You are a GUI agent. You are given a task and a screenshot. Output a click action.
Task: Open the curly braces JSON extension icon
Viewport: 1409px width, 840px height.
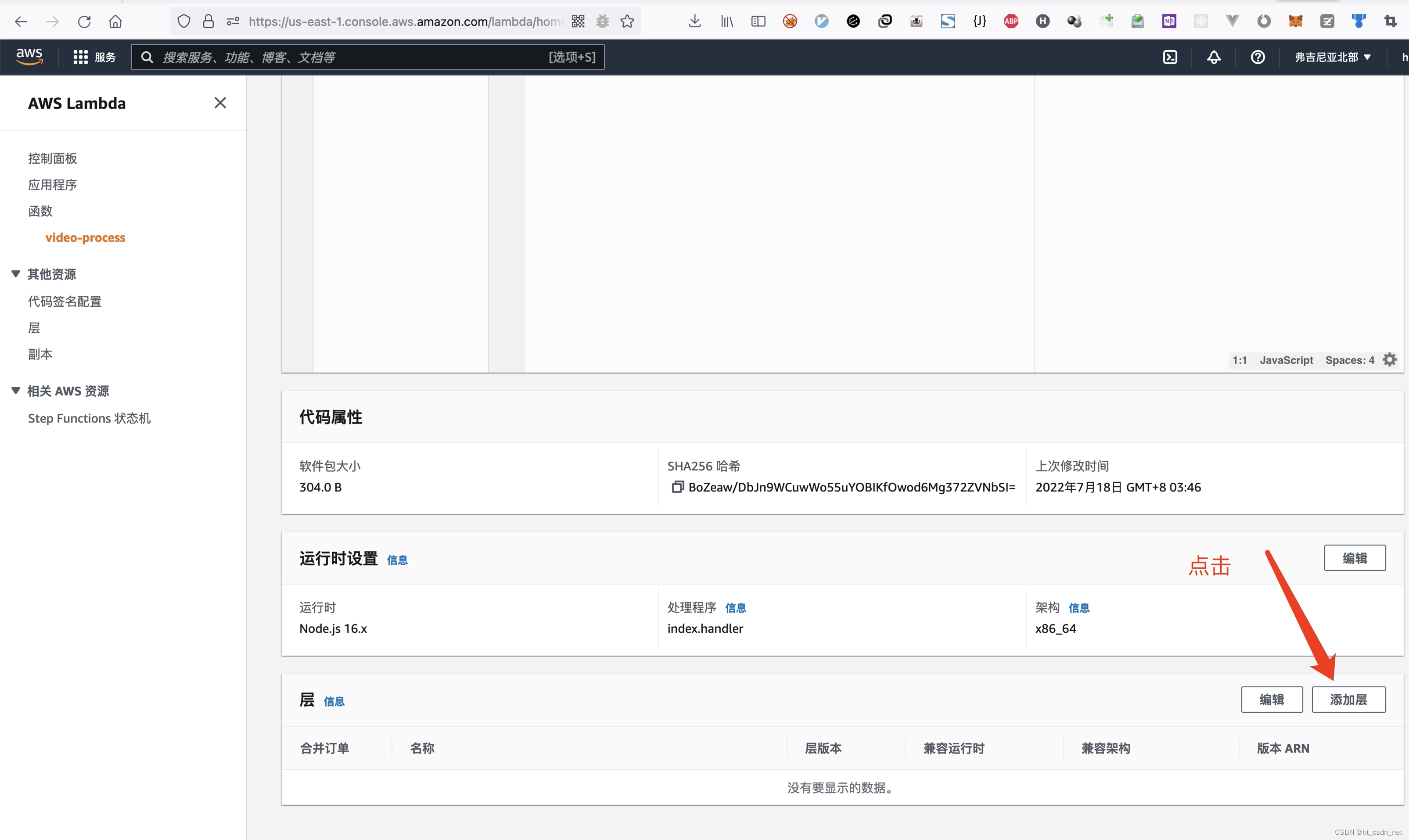pos(979,22)
